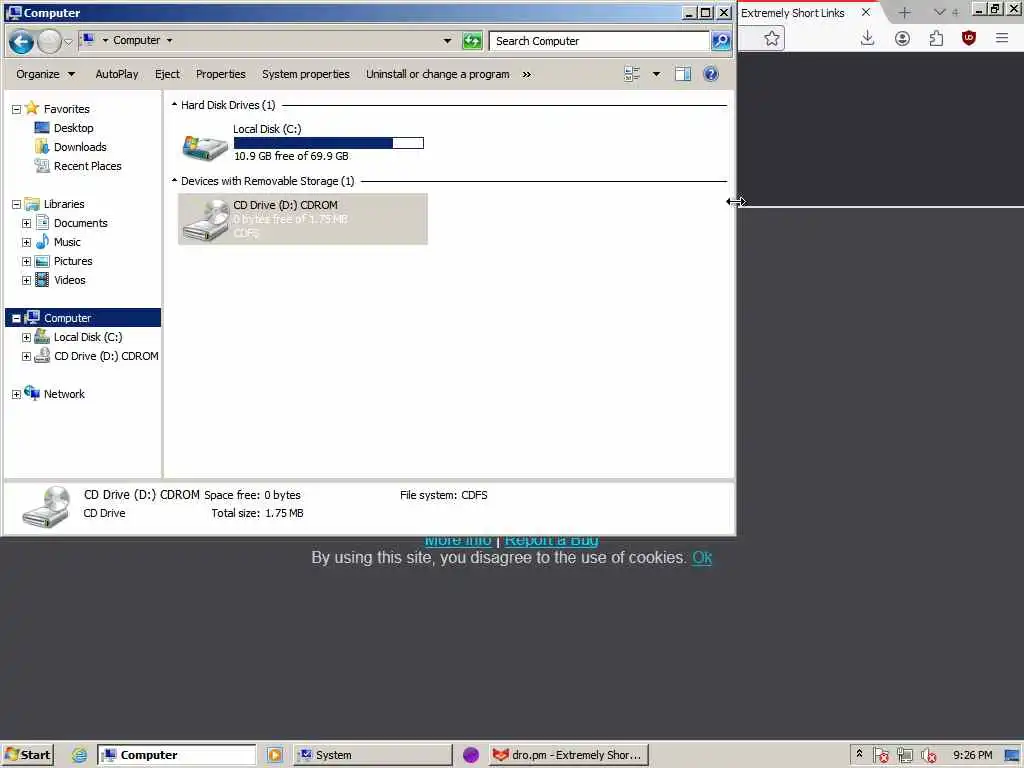Select the Local Disk (C:) drive icon

tap(204, 146)
